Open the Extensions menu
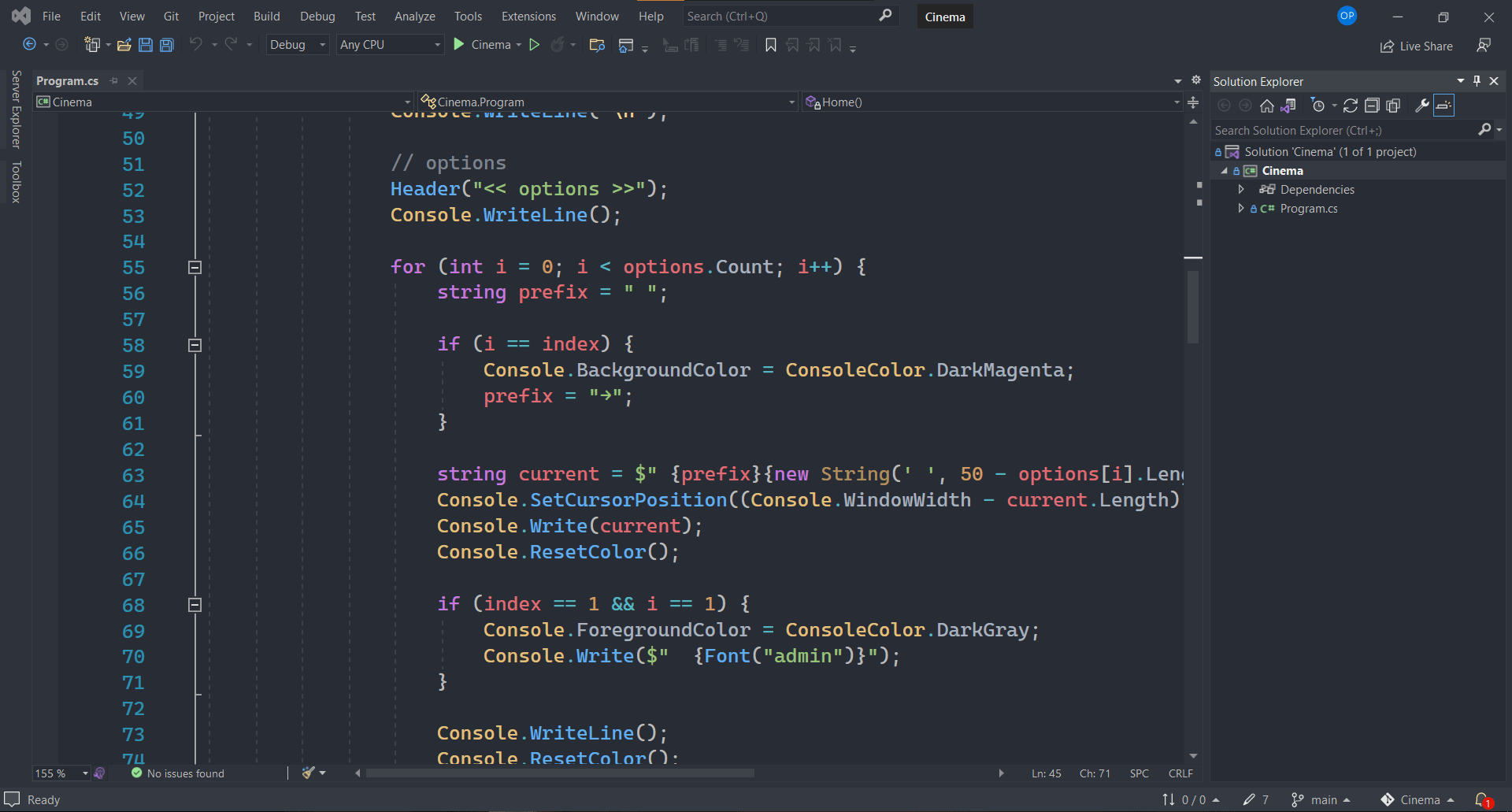This screenshot has width=1512, height=812. click(528, 16)
